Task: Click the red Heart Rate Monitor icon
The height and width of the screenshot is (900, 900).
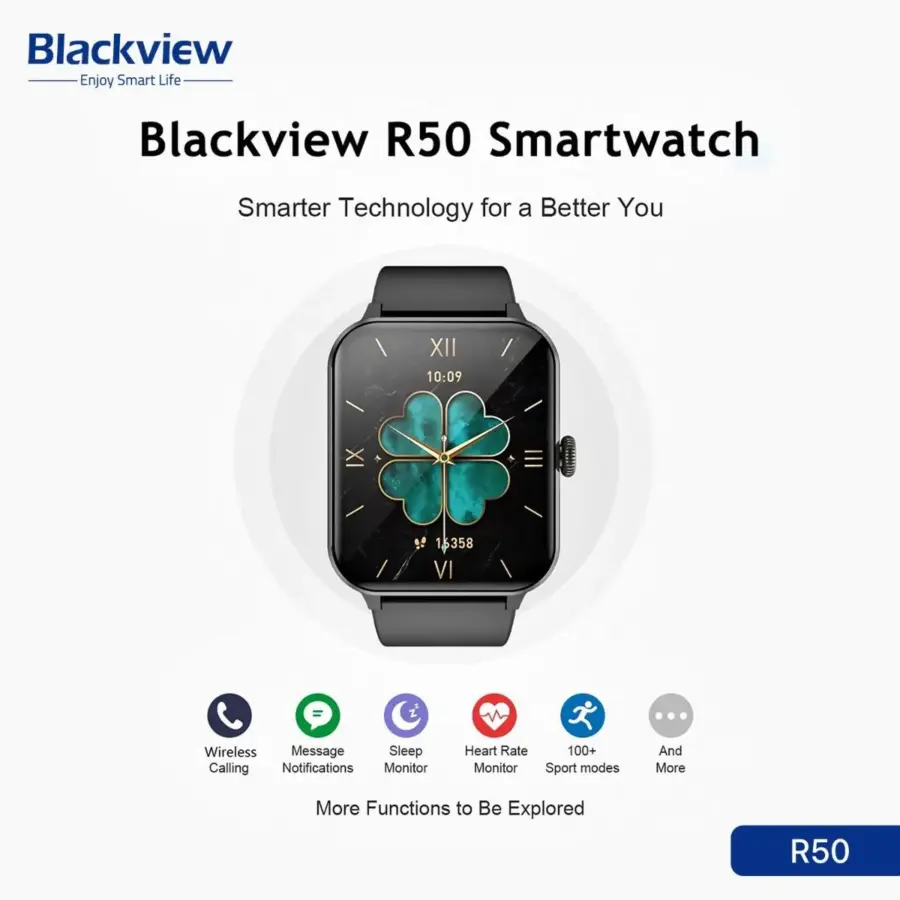Action: point(494,715)
